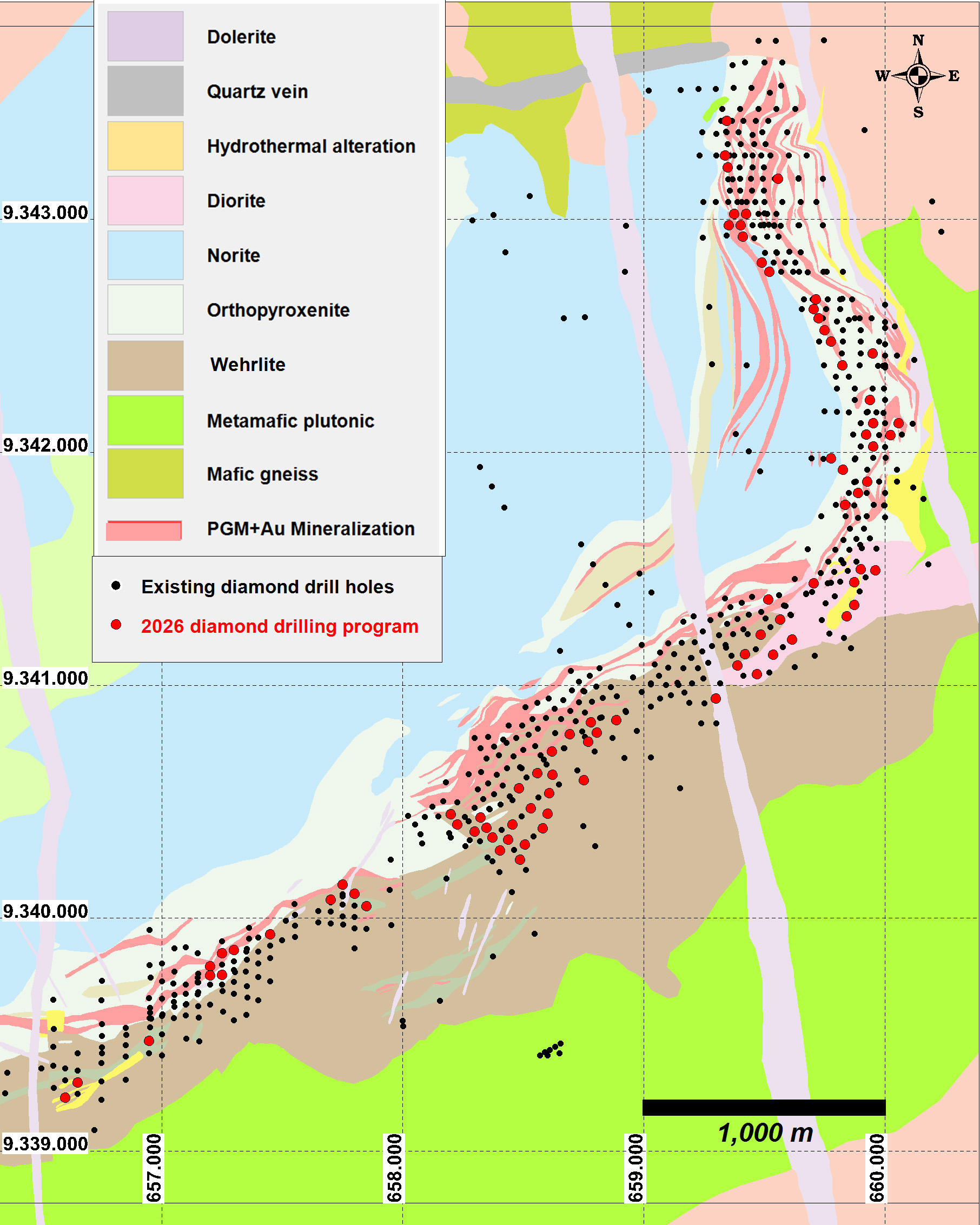This screenshot has width=980, height=1225.
Task: Select the Dolerite legend color swatch
Action: click(145, 36)
